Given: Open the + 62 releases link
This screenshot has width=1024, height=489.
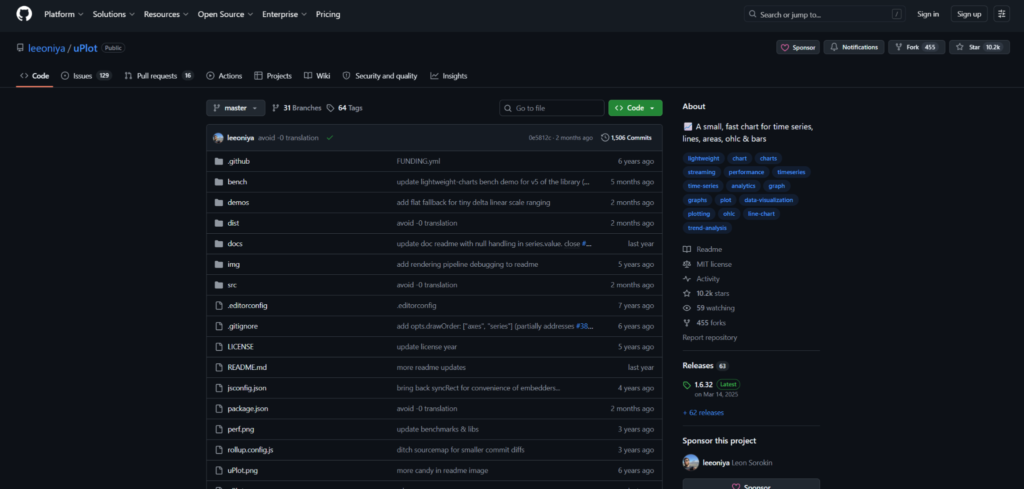Looking at the screenshot, I should [703, 413].
